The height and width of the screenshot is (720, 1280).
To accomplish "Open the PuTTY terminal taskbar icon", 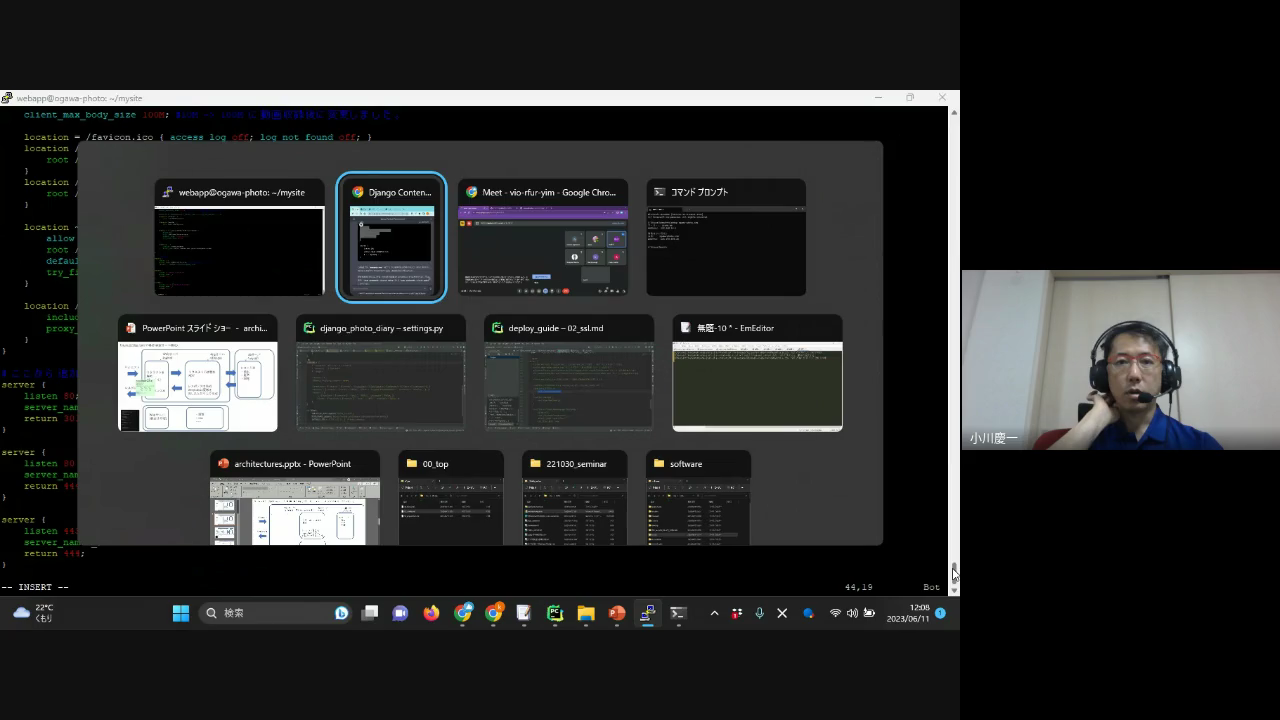I will click(x=648, y=613).
